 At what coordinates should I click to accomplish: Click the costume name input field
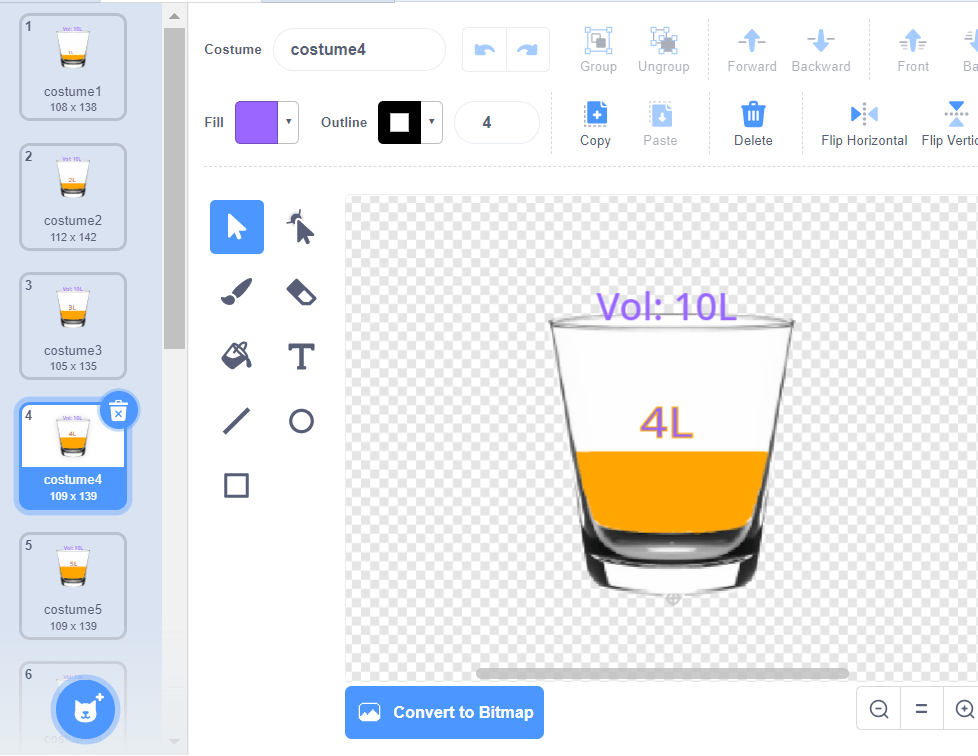pyautogui.click(x=359, y=50)
